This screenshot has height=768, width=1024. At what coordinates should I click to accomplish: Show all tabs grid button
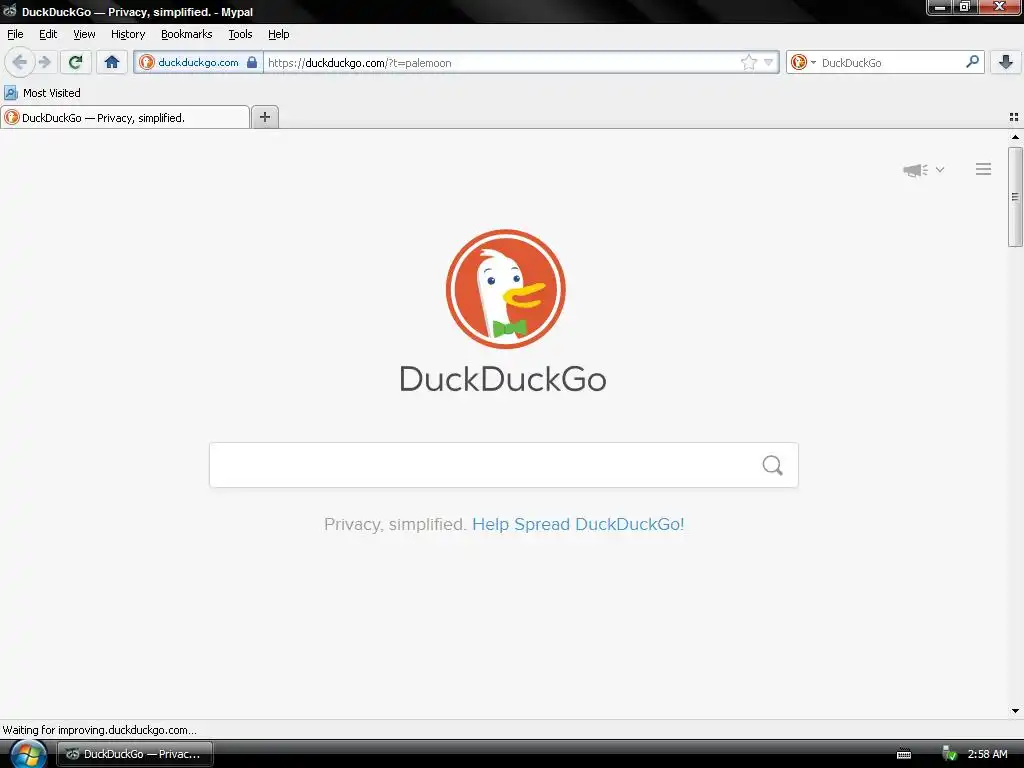[1014, 117]
